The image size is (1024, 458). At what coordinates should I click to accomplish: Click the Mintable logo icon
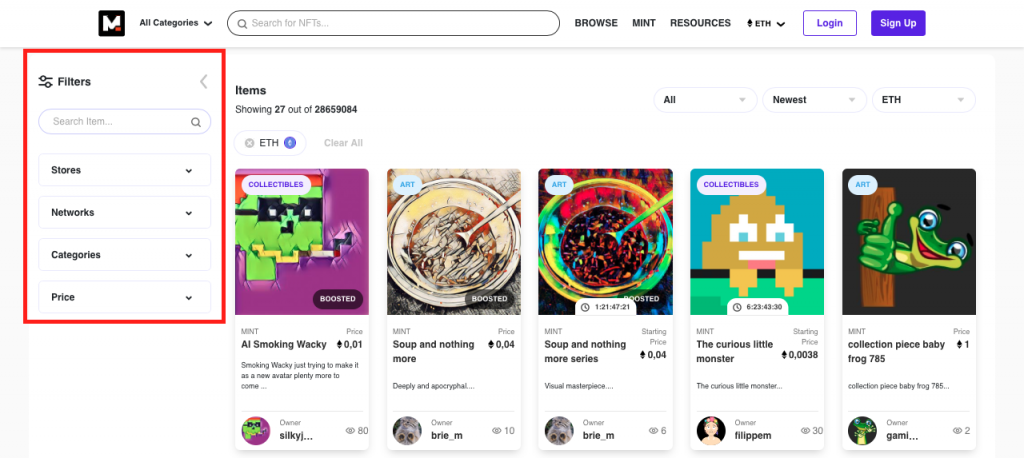tap(111, 23)
